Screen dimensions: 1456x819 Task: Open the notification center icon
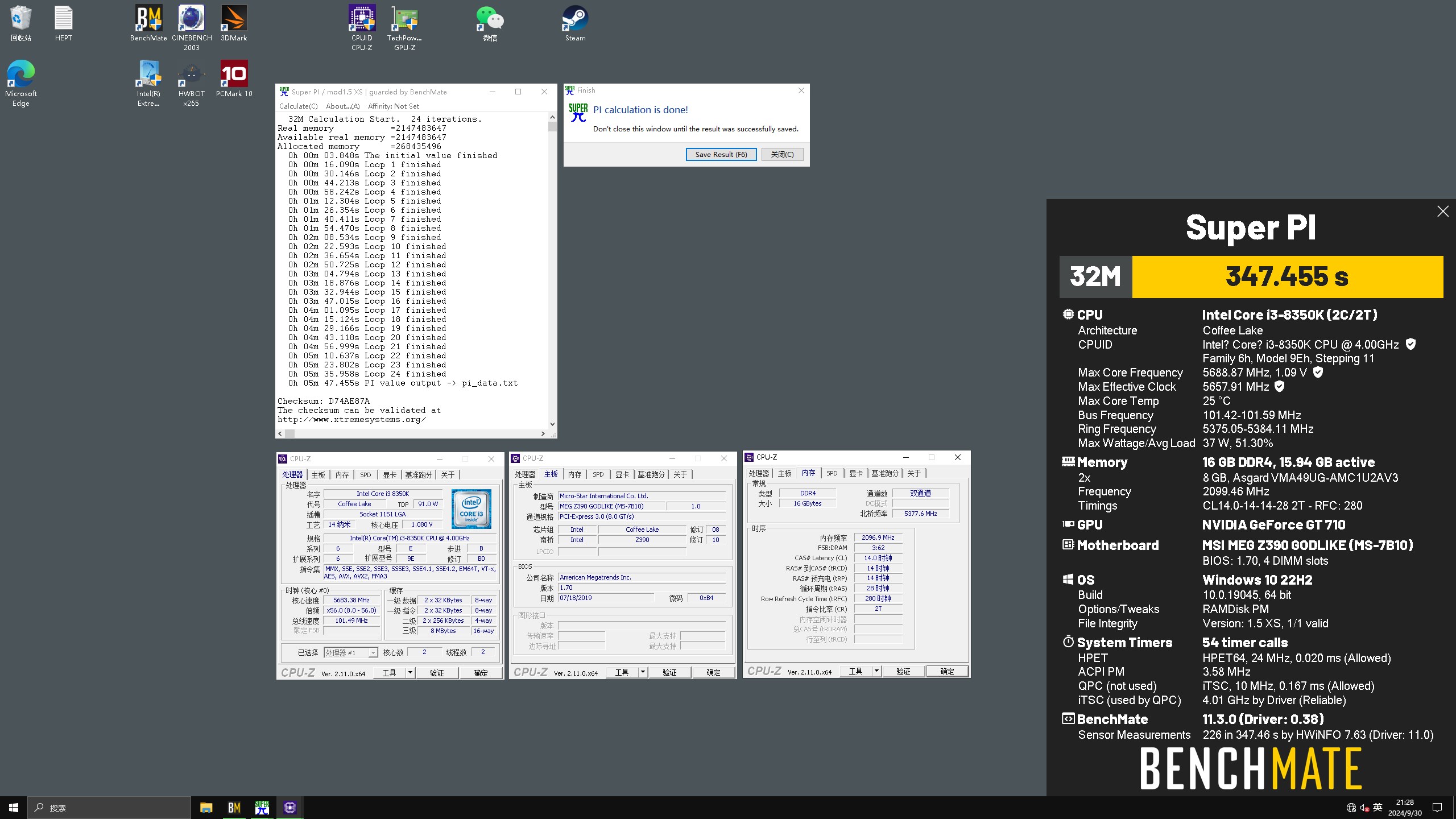(1437, 808)
